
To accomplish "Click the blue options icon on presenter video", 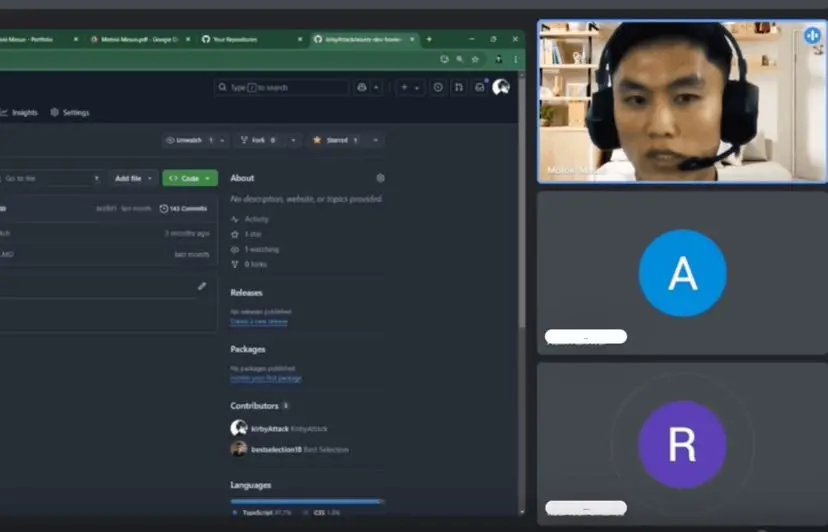I will pyautogui.click(x=812, y=35).
